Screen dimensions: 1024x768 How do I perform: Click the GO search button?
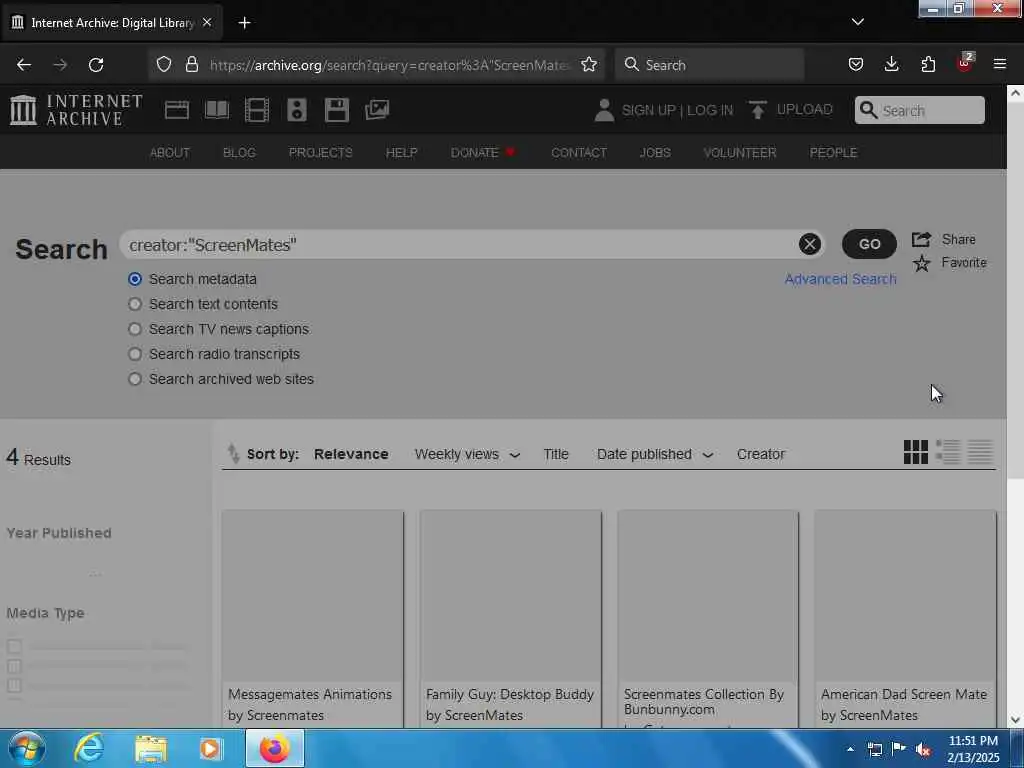click(x=869, y=244)
